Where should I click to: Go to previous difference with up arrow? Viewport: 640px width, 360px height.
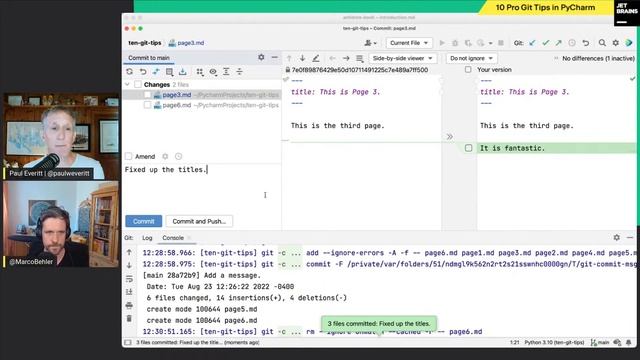point(289,58)
